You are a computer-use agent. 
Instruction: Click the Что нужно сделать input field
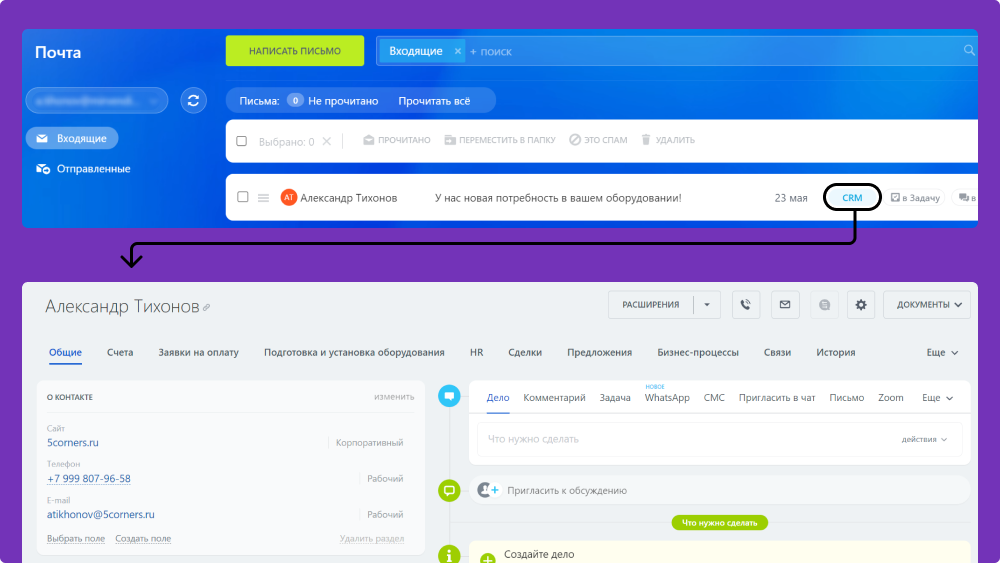(x=680, y=439)
